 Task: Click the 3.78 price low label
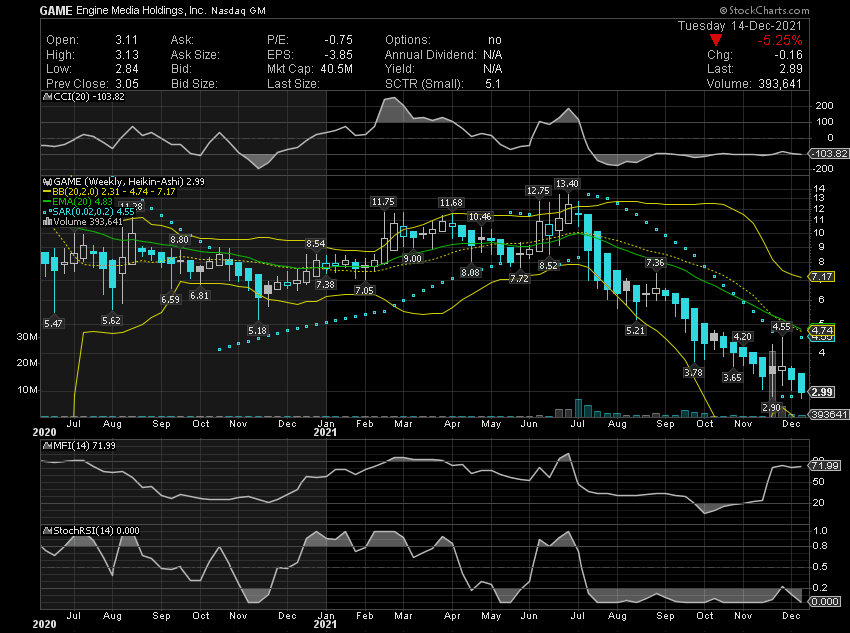click(x=693, y=372)
